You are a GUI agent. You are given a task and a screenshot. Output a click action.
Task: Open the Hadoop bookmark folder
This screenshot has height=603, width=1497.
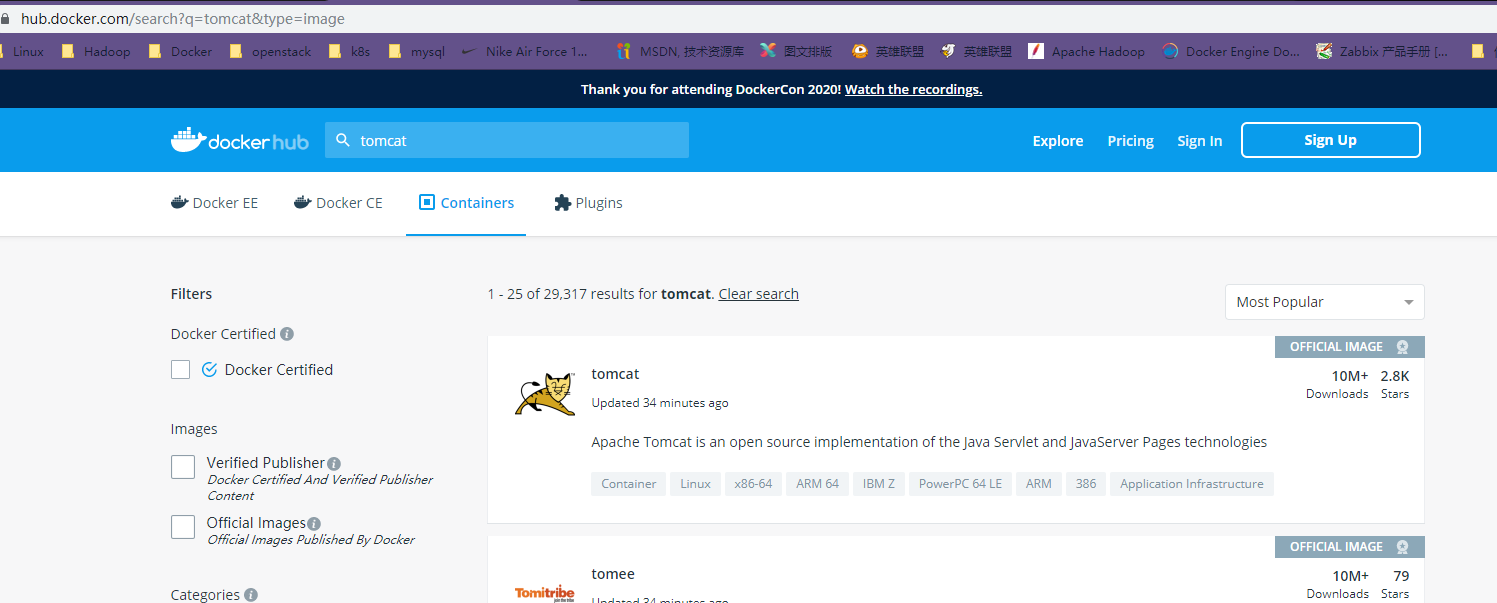[96, 51]
